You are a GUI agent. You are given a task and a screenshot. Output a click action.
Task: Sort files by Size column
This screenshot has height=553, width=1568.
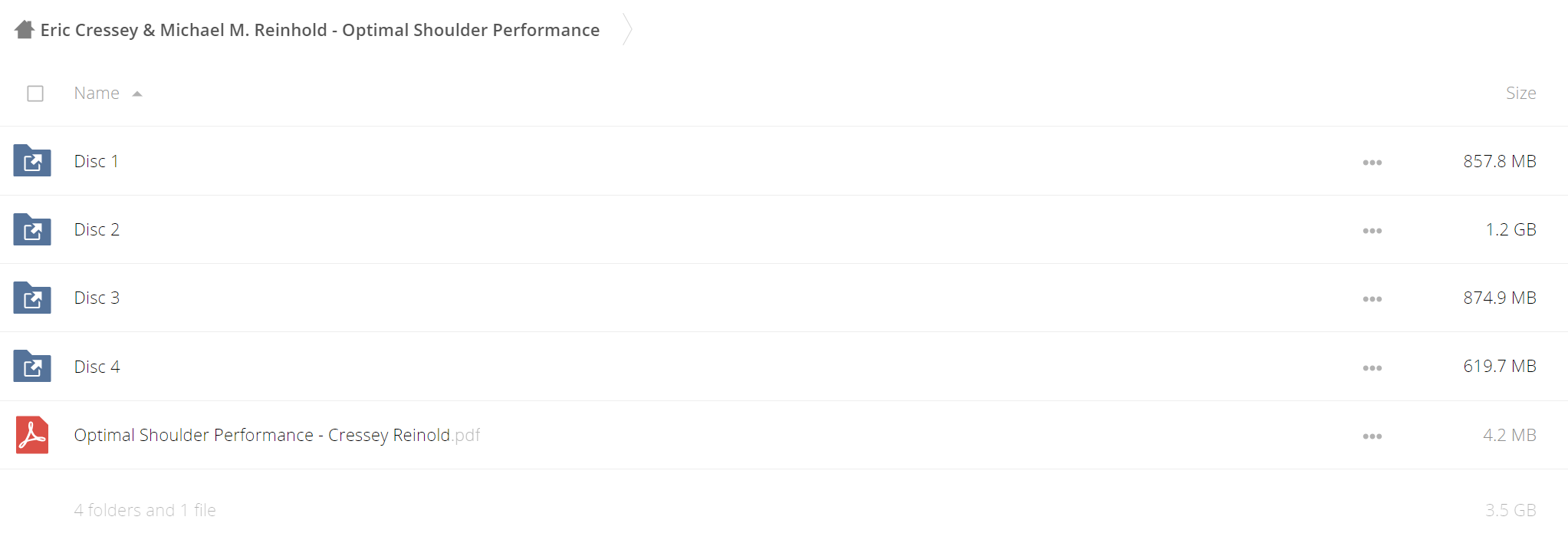1520,93
